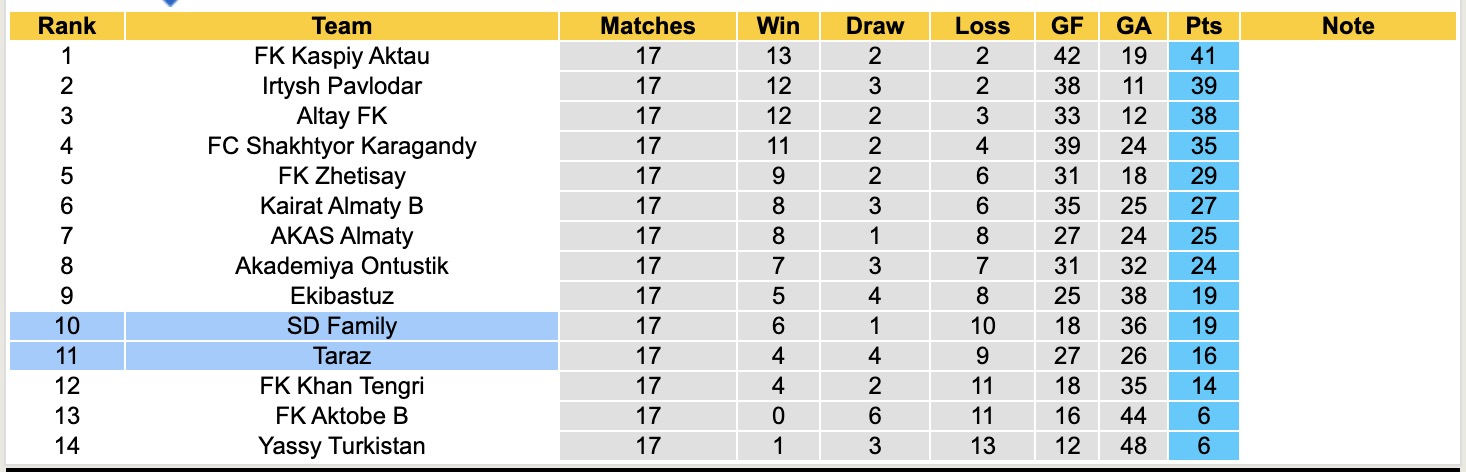This screenshot has width=1466, height=472.
Task: Sort by the Matches column header
Action: 647,26
